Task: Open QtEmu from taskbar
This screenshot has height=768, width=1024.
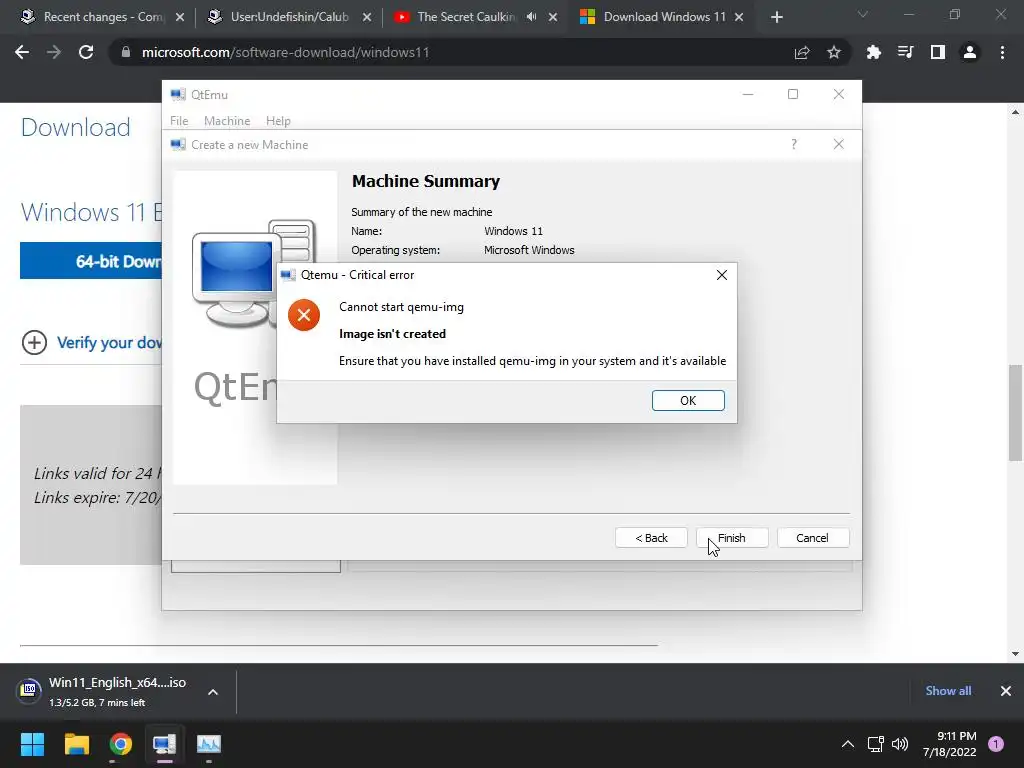Action: click(x=165, y=744)
